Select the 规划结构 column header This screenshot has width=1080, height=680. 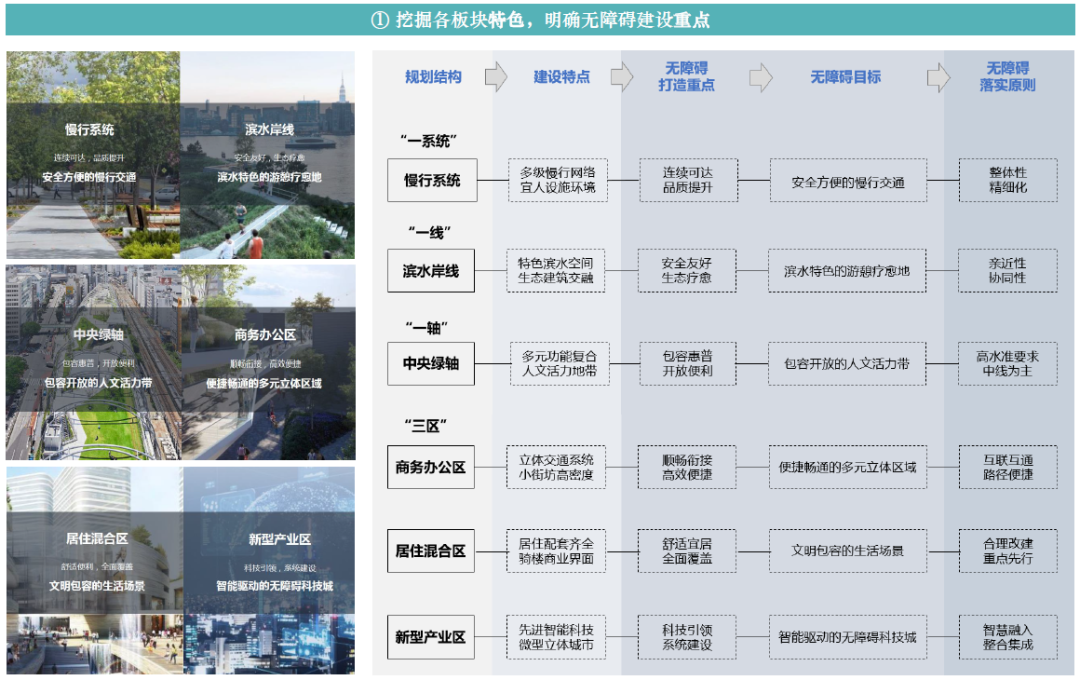[x=433, y=77]
